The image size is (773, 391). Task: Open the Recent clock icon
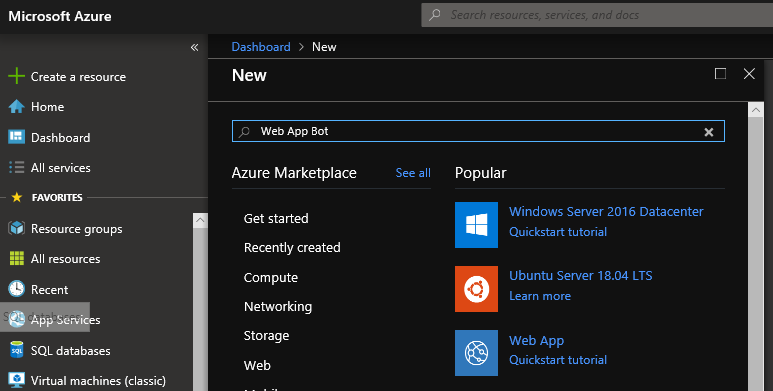(16, 289)
